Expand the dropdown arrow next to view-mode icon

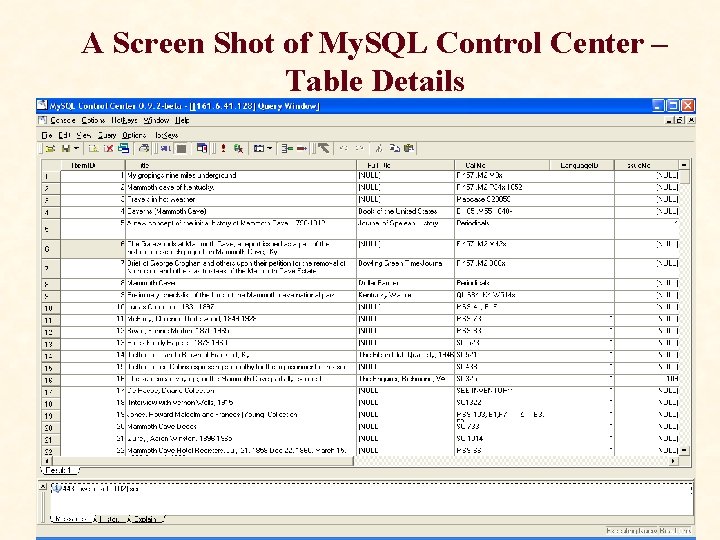click(270, 148)
